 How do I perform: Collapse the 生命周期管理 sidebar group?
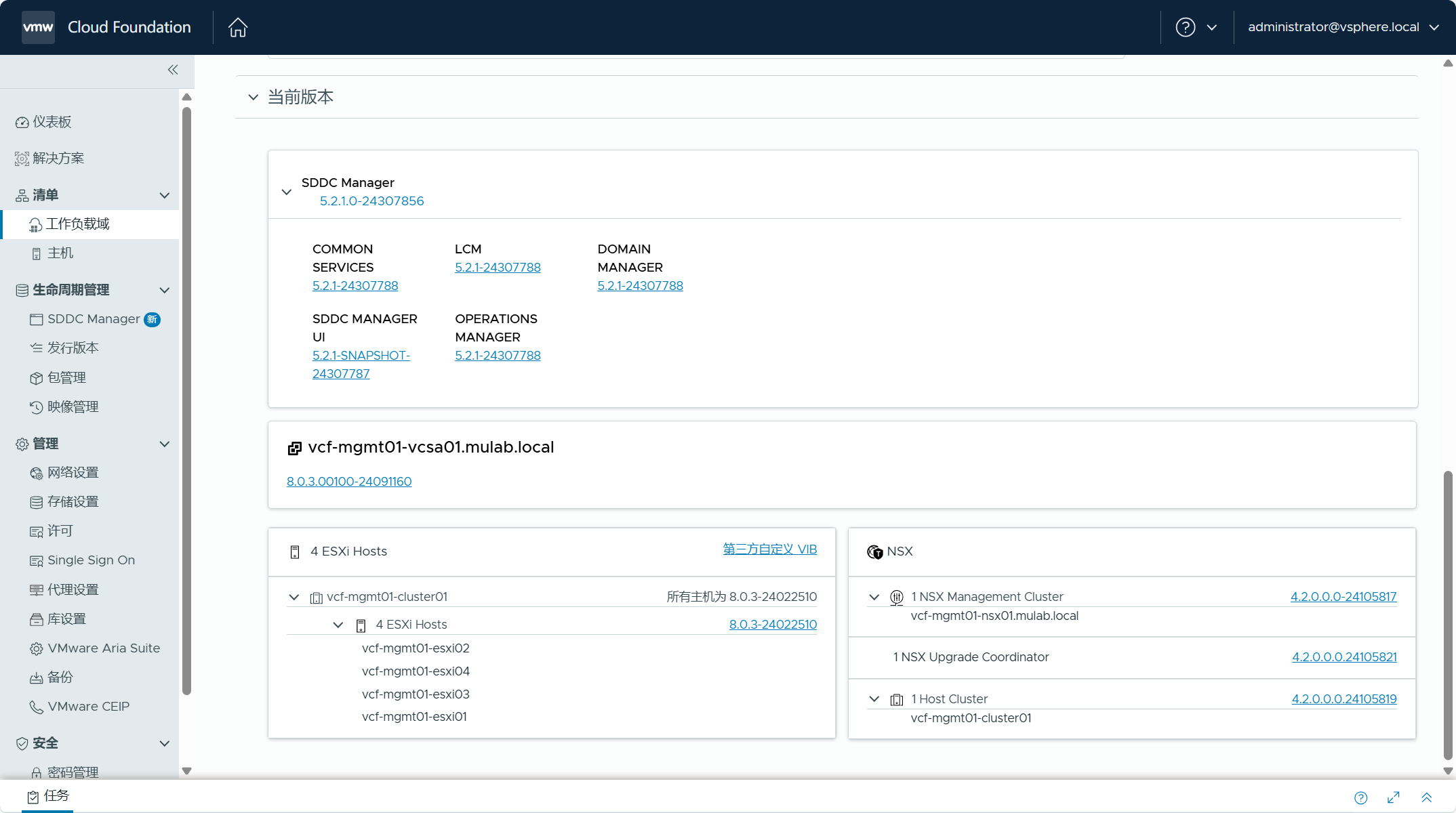pyautogui.click(x=164, y=291)
